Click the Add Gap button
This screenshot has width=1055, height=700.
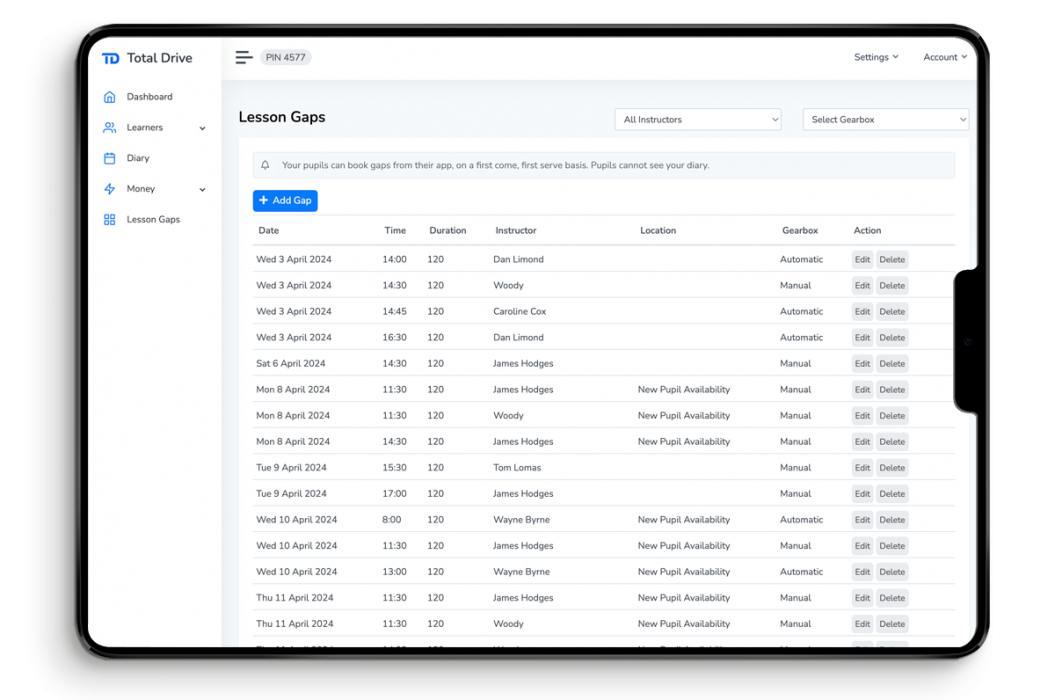[x=285, y=200]
